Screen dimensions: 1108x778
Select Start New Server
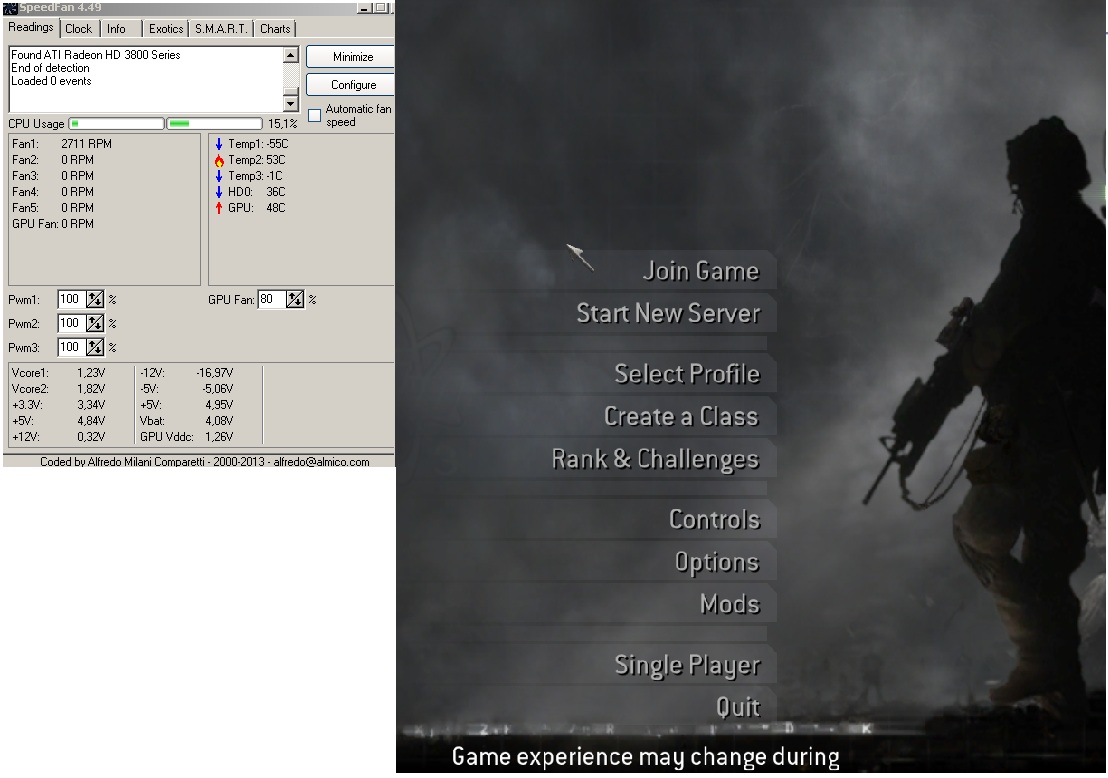tap(668, 313)
